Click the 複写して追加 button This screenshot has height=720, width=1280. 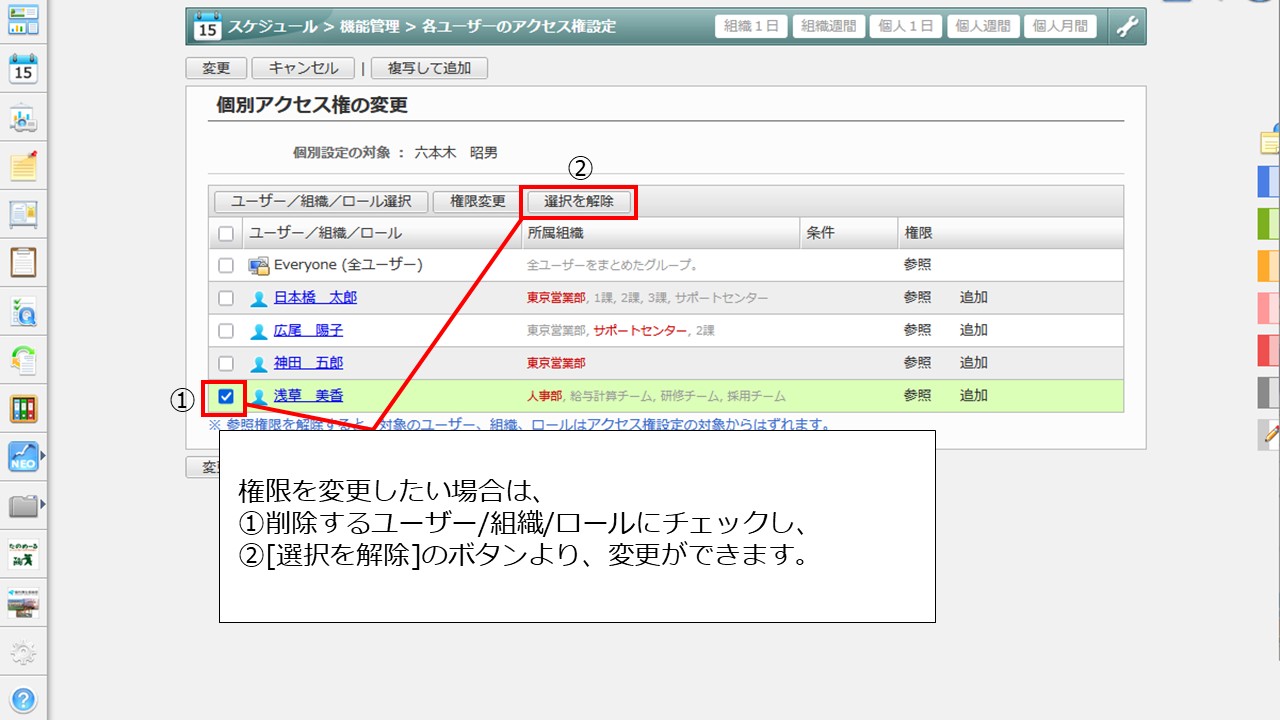[429, 68]
